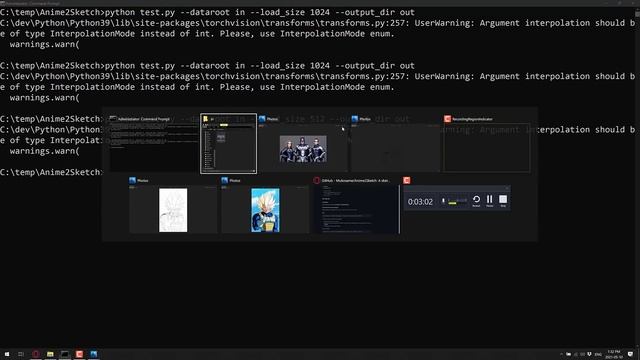This screenshot has width=640, height=360.
Task: Click the Photos icon above the heroes thumbnail
Action: pyautogui.click(x=262, y=119)
